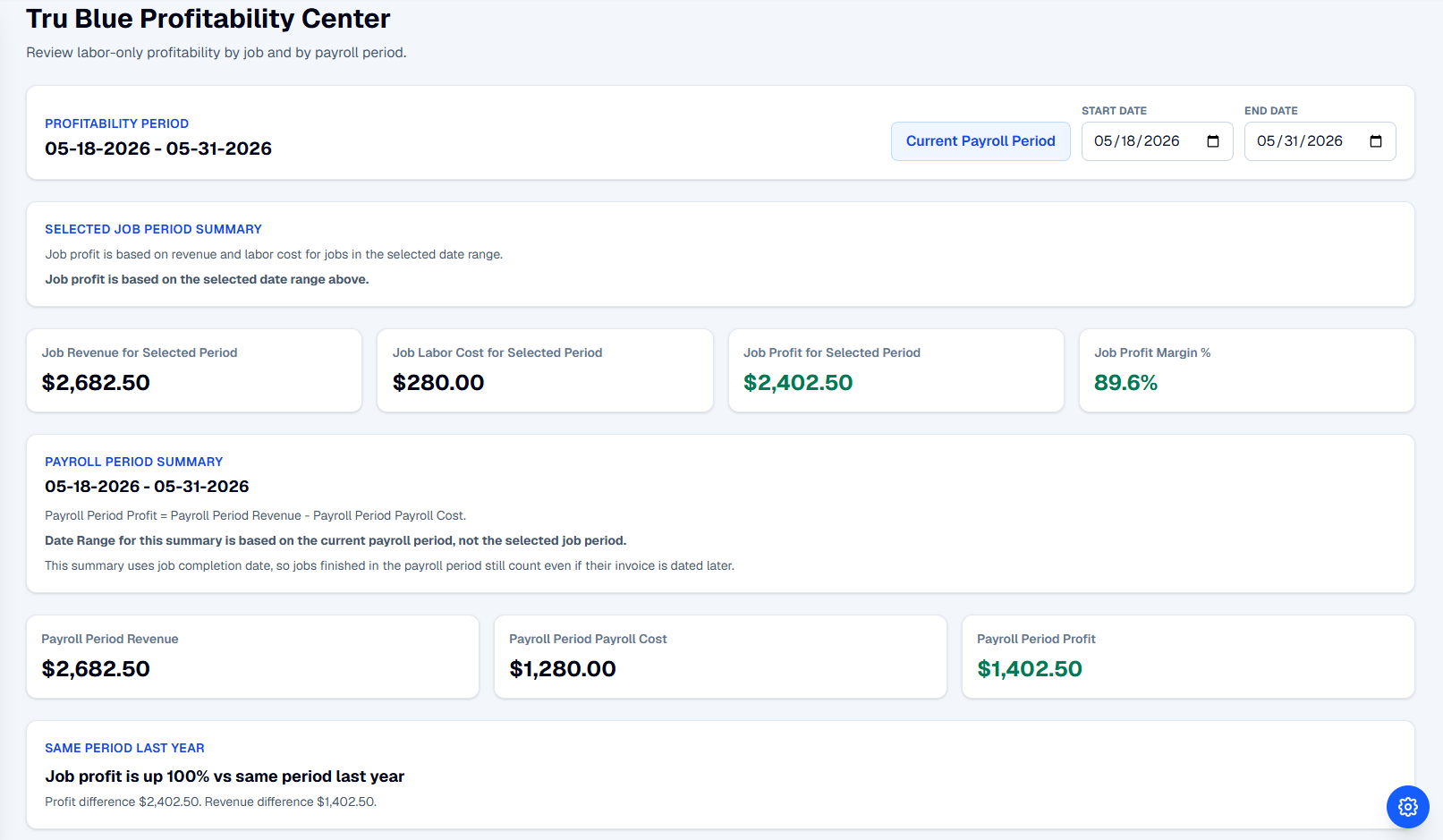The image size is (1443, 840).
Task: Select Payroll Period Revenue value $2,682.50
Action: click(x=96, y=669)
